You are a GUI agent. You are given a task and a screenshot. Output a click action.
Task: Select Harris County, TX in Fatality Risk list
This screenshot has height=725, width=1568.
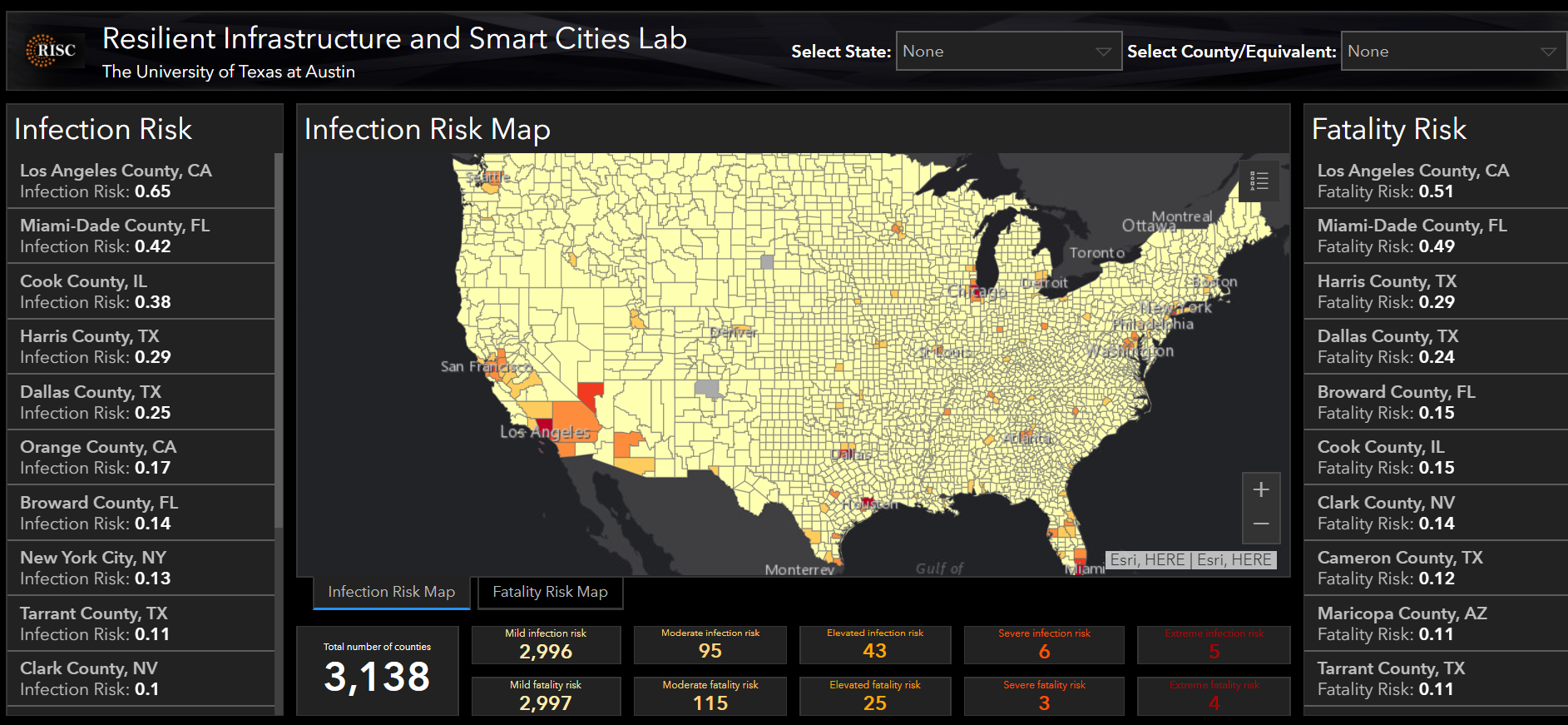(x=1434, y=291)
